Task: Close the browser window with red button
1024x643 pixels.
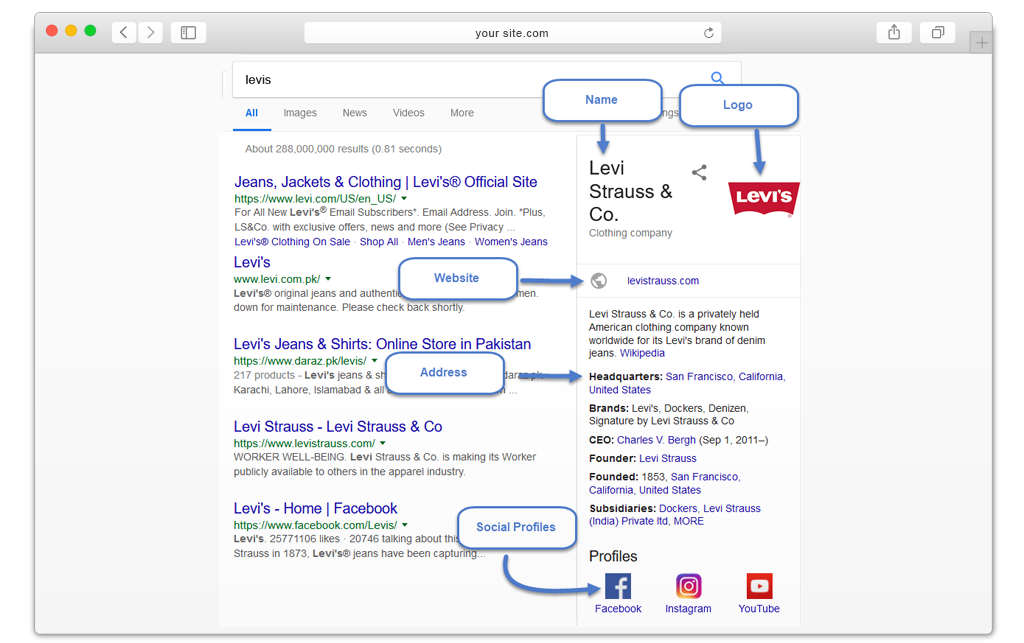Action: click(x=52, y=31)
